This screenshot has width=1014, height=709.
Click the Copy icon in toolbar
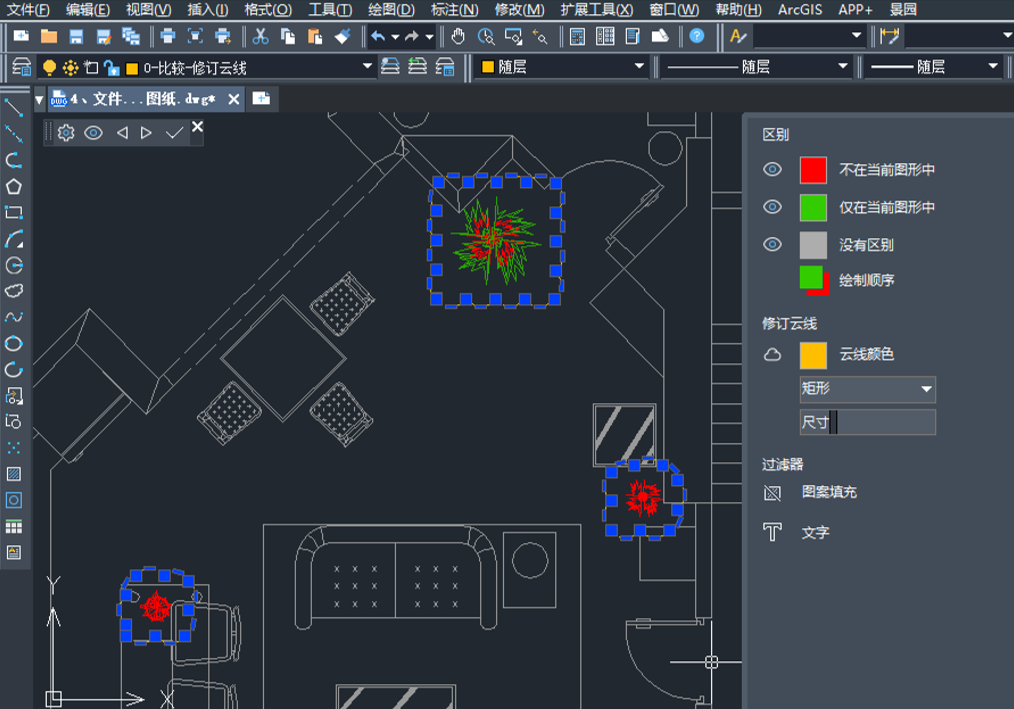288,36
